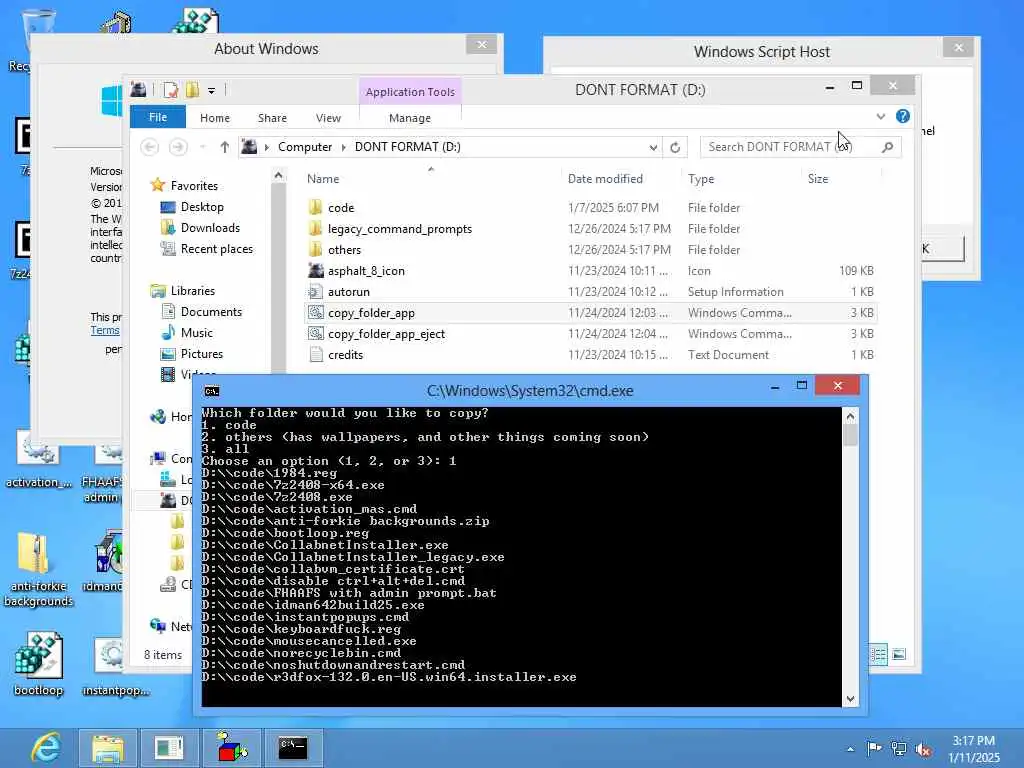Open File Explorer taskbar icon
The height and width of the screenshot is (768, 1024).
coord(107,748)
